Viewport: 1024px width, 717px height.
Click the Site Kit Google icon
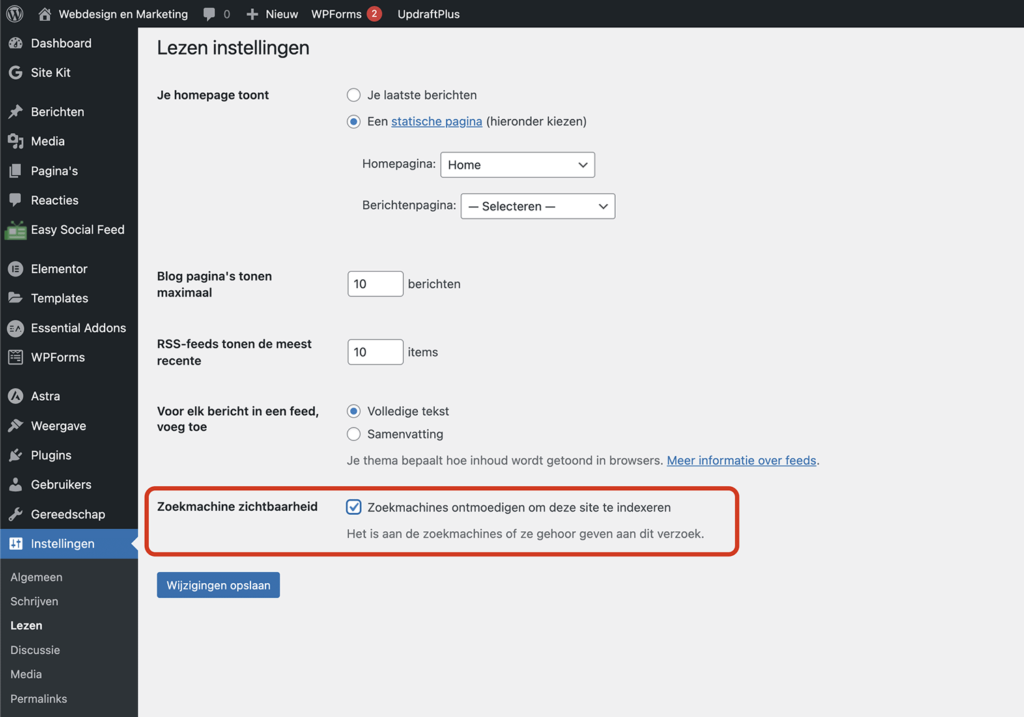(15, 73)
